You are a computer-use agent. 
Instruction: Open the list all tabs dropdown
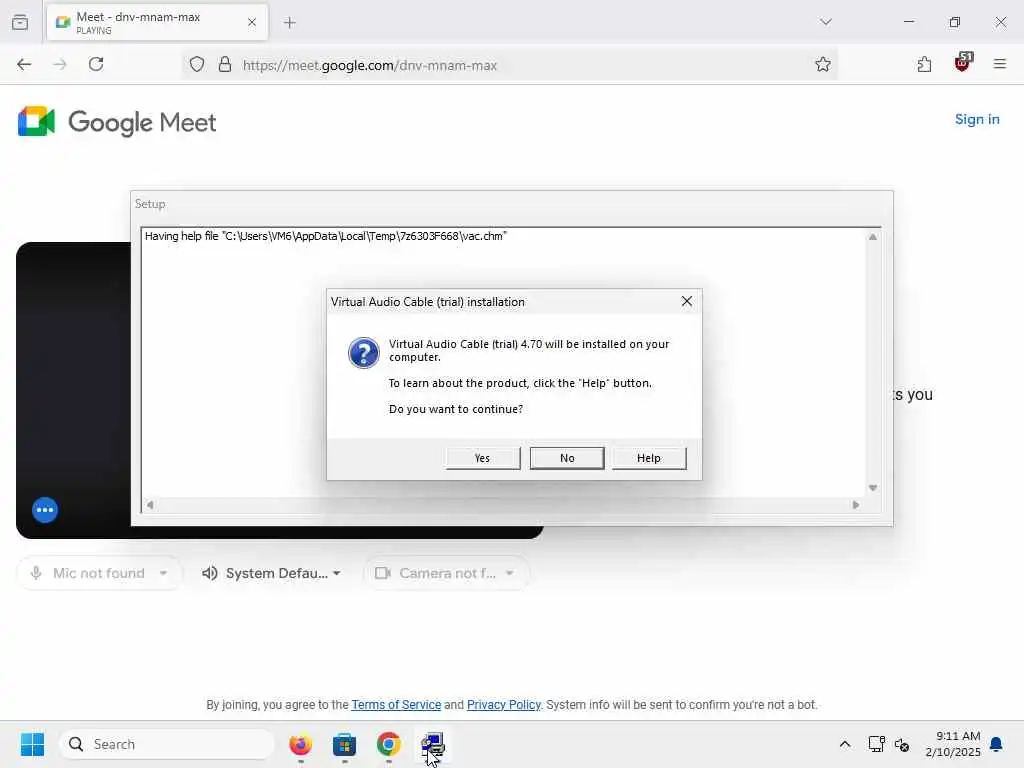pos(826,22)
